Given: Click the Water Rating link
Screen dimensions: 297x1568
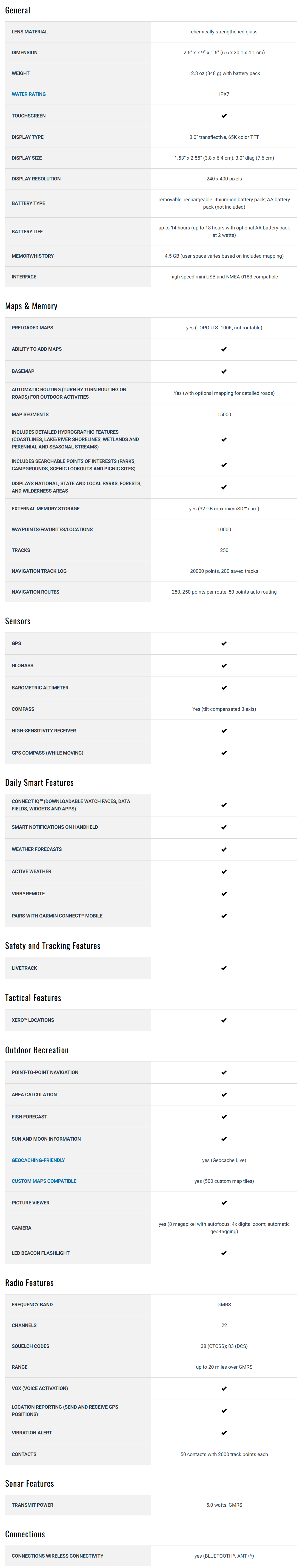Looking at the screenshot, I should (28, 94).
